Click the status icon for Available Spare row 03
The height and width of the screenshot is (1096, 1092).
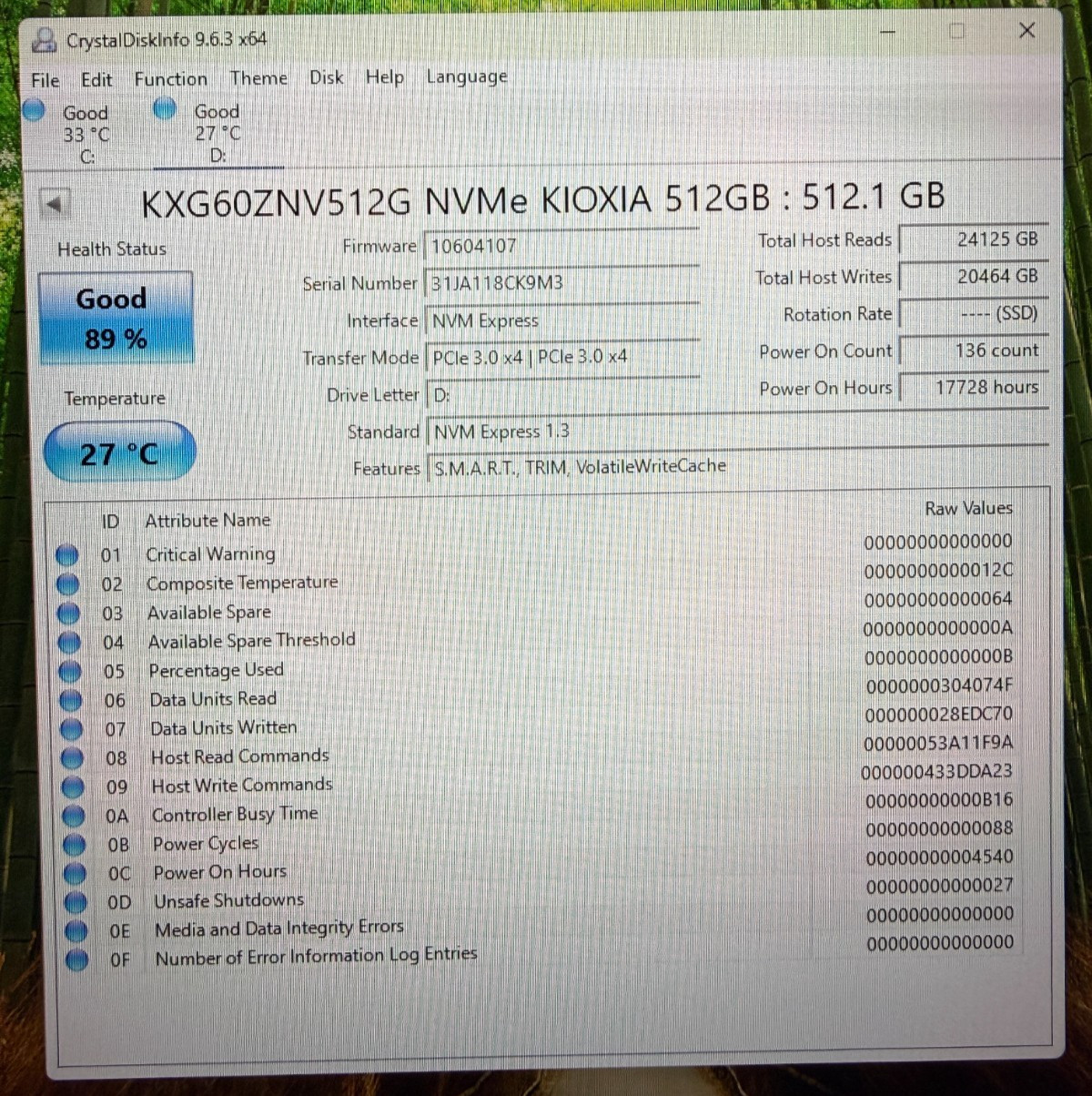click(68, 613)
